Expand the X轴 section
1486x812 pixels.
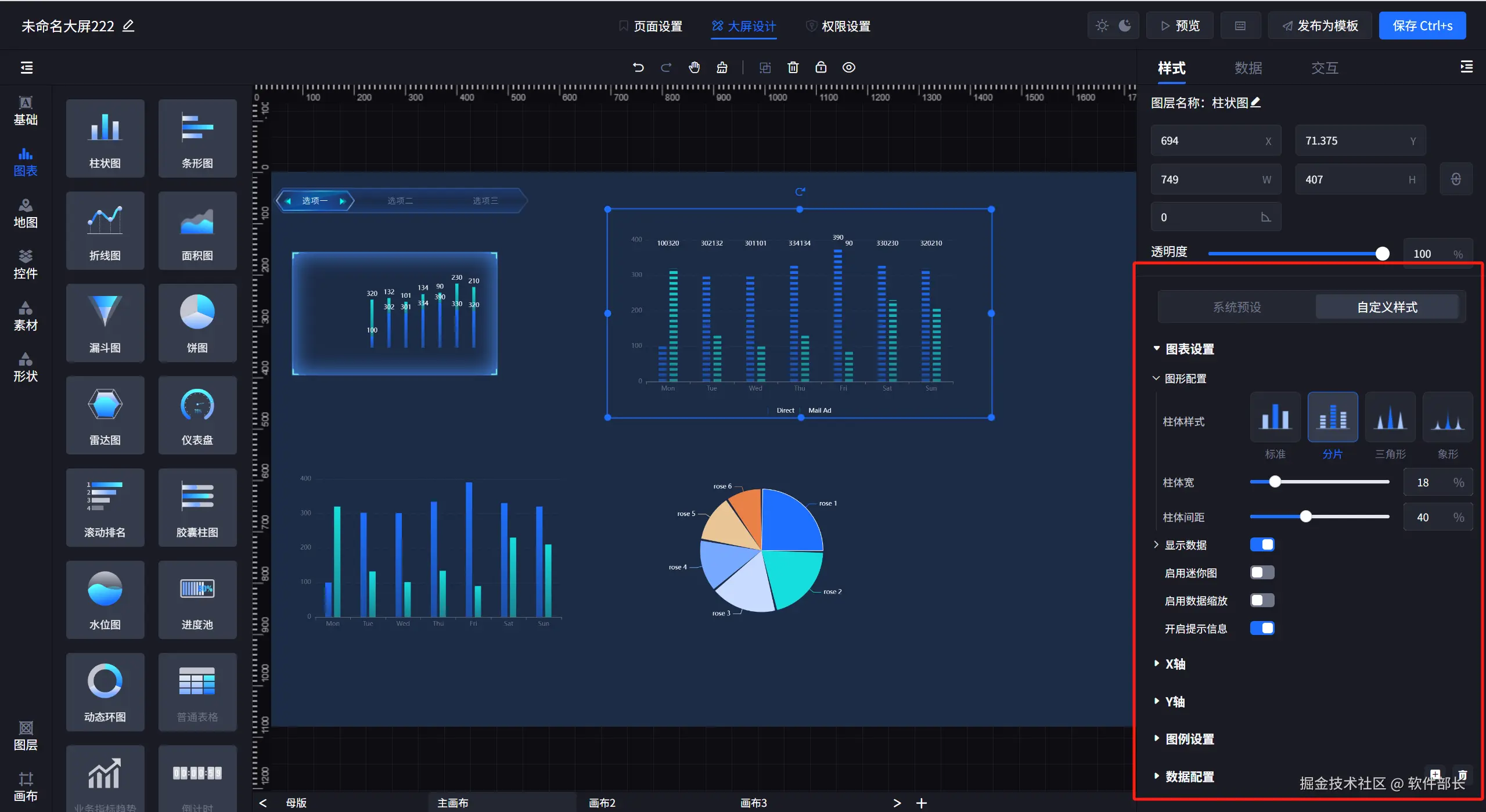click(x=1175, y=664)
